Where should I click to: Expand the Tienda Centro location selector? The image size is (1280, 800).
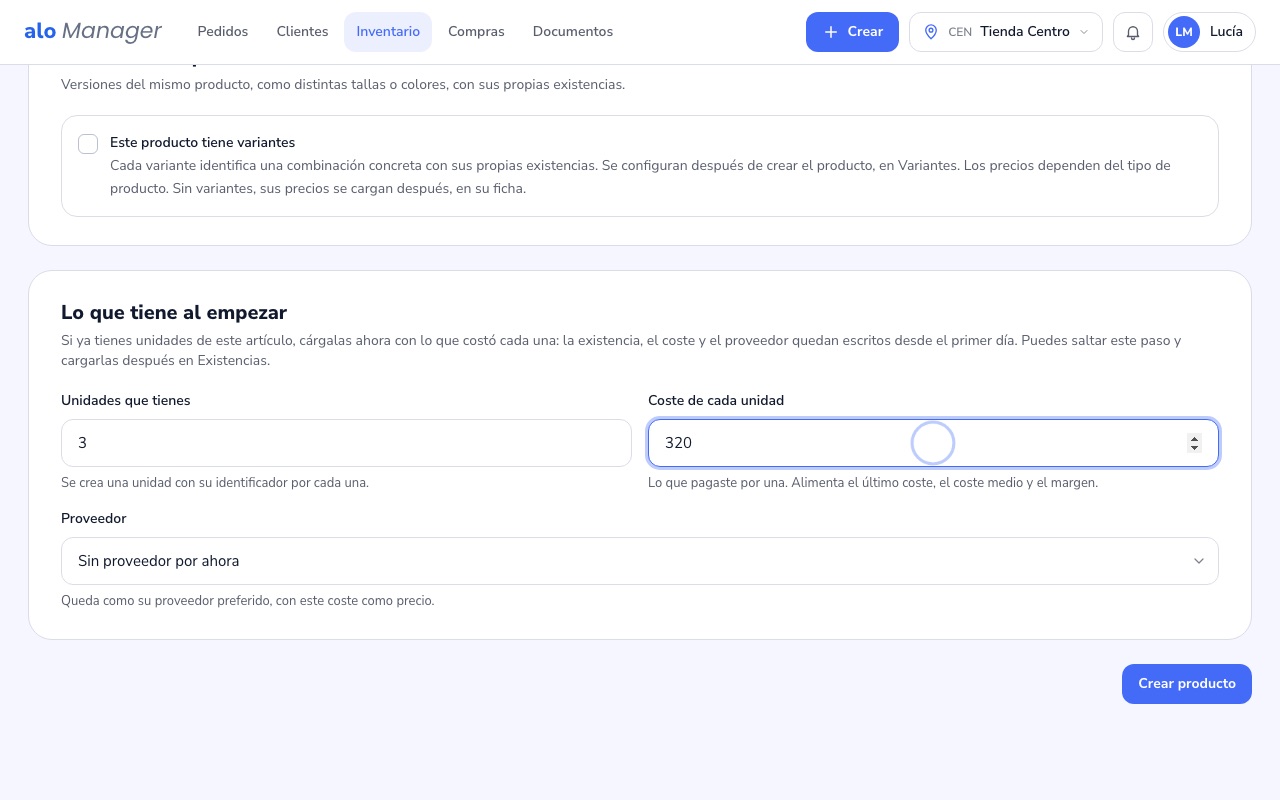(x=1005, y=32)
